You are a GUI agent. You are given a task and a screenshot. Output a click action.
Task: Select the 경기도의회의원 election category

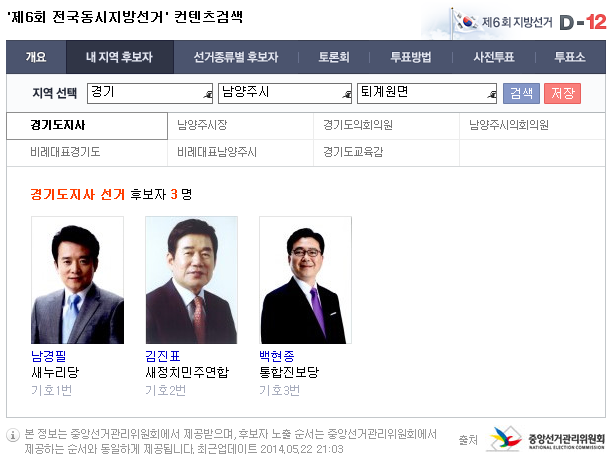tap(386, 126)
